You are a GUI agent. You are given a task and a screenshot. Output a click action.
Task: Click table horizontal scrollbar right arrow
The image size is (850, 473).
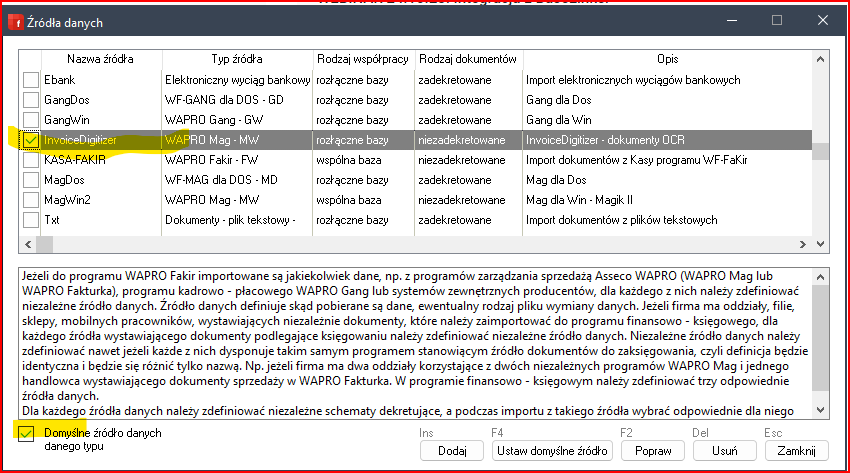(803, 244)
